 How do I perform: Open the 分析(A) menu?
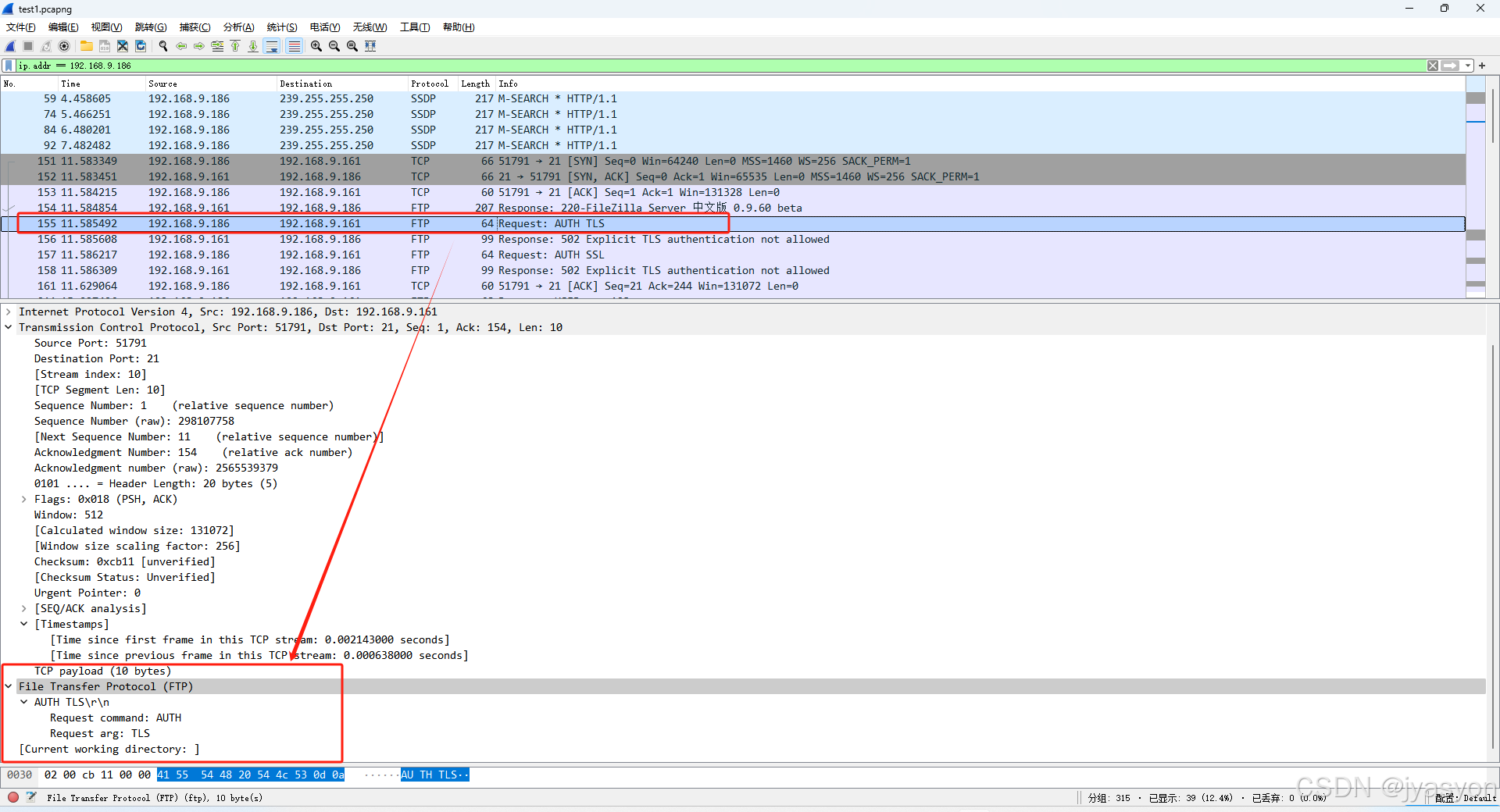(238, 27)
